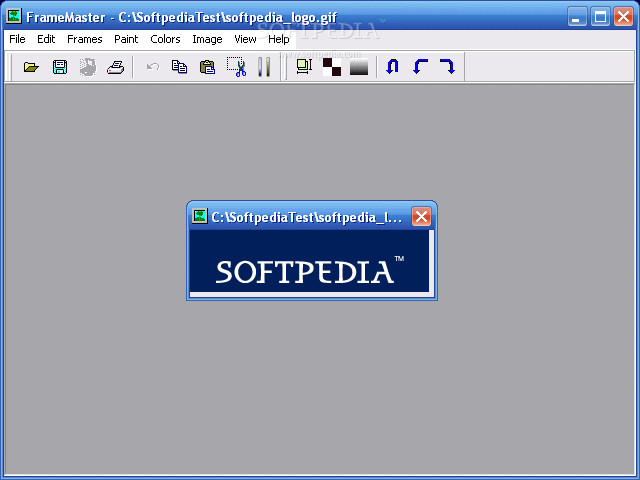Click the Resize image icon
This screenshot has height=480, width=640.
pyautogui.click(x=304, y=66)
